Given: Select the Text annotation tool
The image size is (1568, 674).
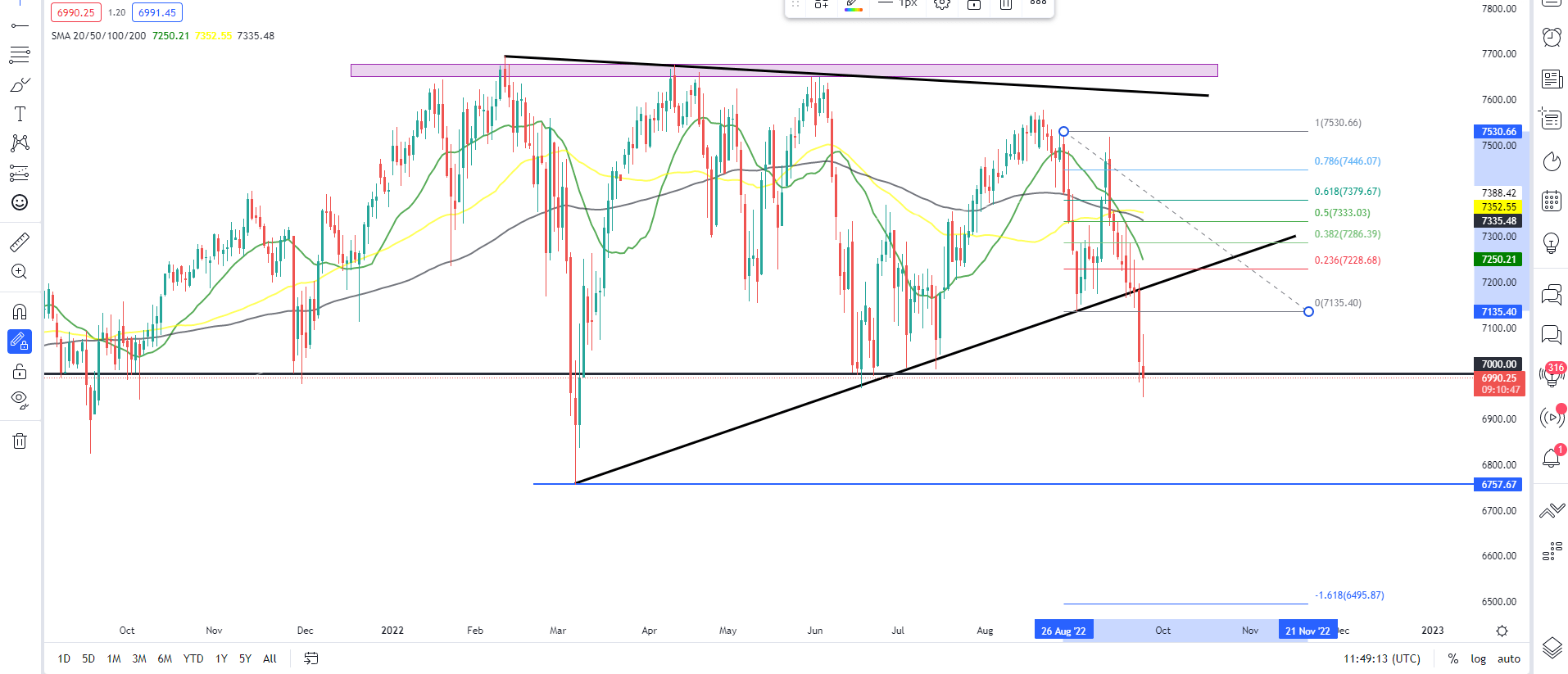Looking at the screenshot, I should point(20,114).
